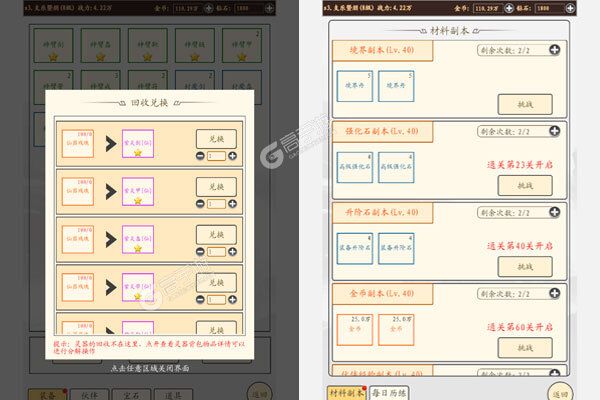Open the 伙伴 tab in left screen
This screenshot has height=400, width=600.
click(x=90, y=394)
